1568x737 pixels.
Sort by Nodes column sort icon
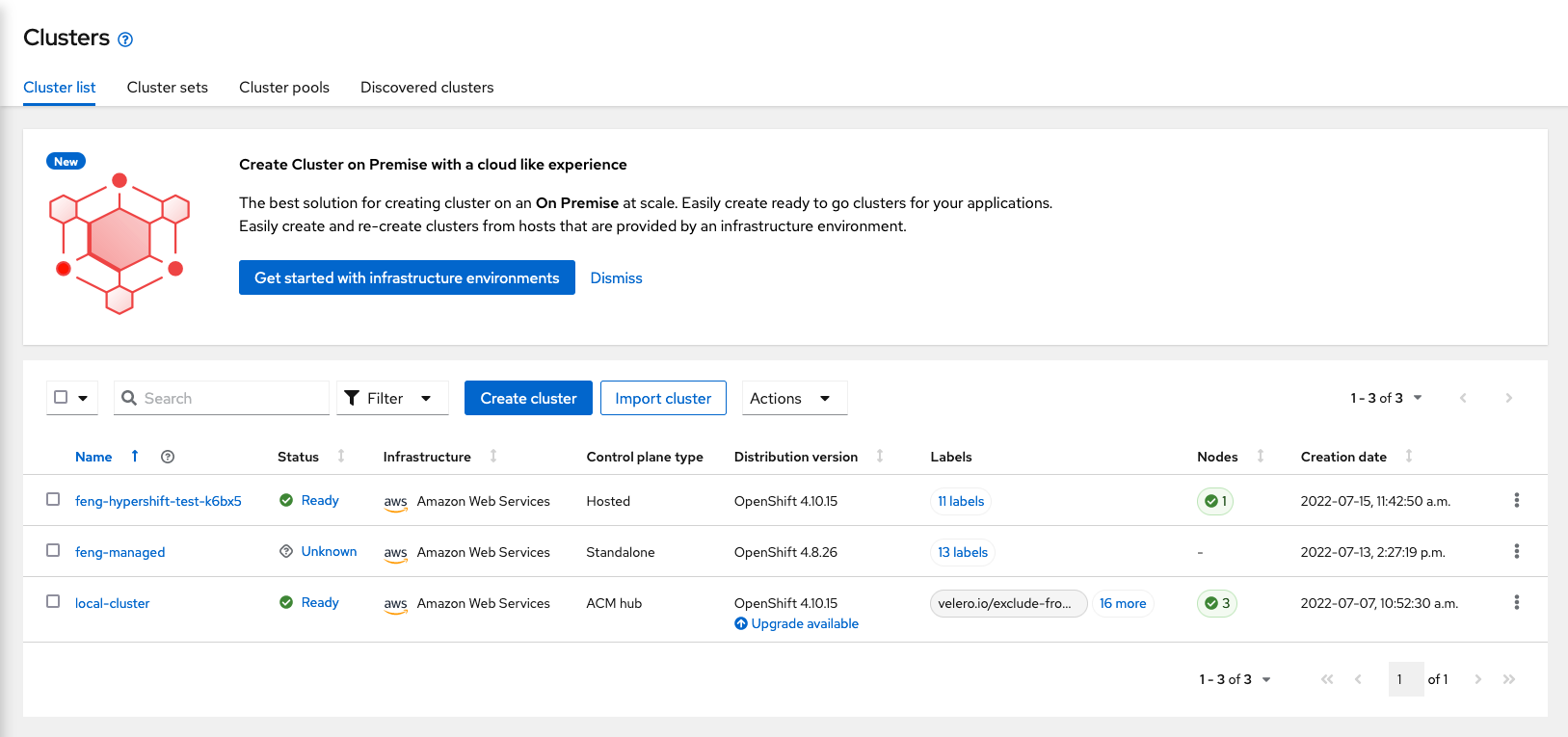(1261, 456)
